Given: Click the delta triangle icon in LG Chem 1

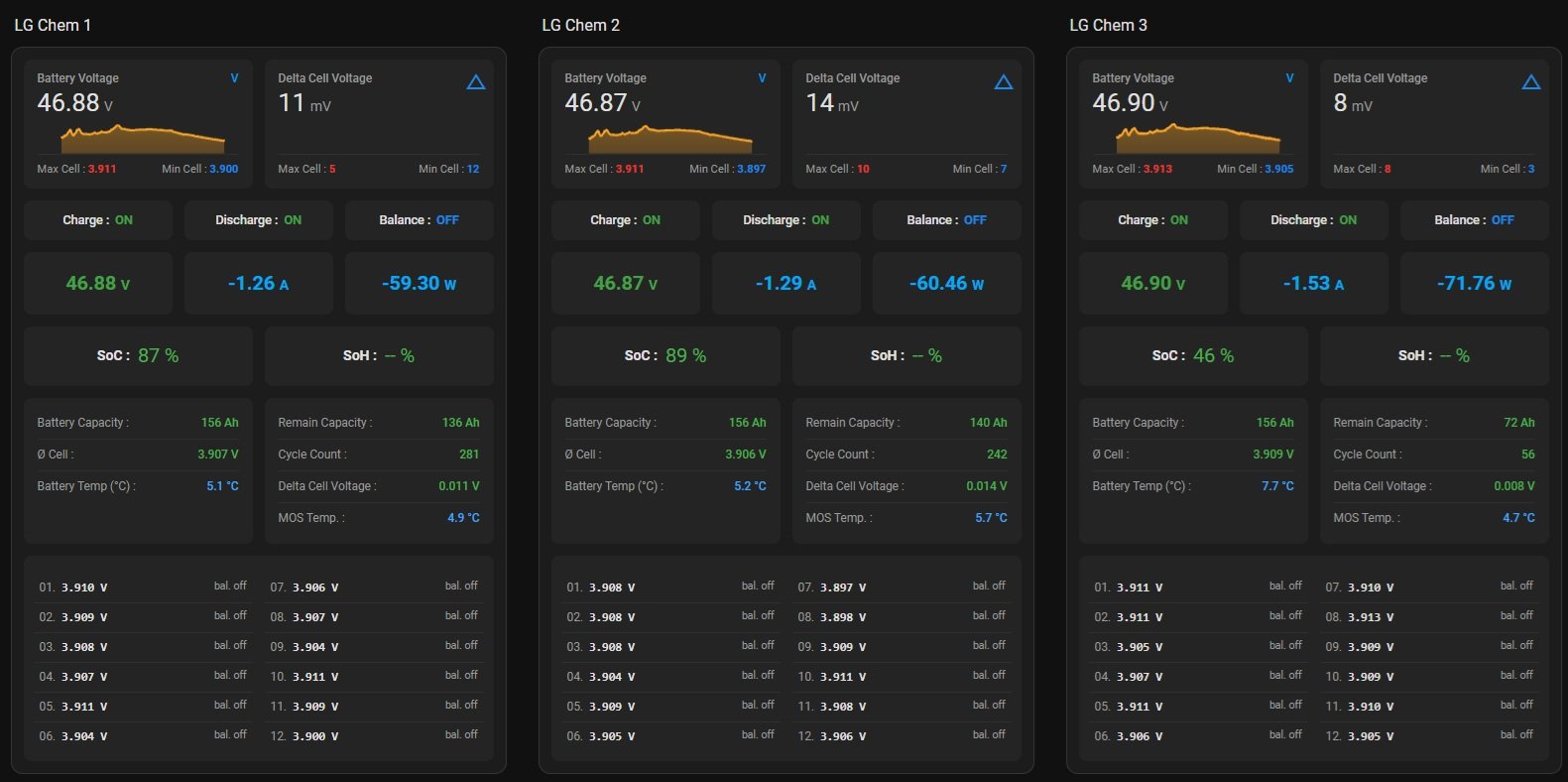Looking at the screenshot, I should point(476,82).
